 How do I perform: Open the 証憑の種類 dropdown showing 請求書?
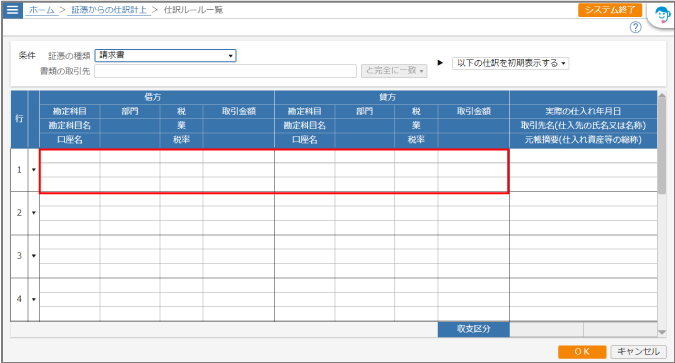tap(165, 55)
